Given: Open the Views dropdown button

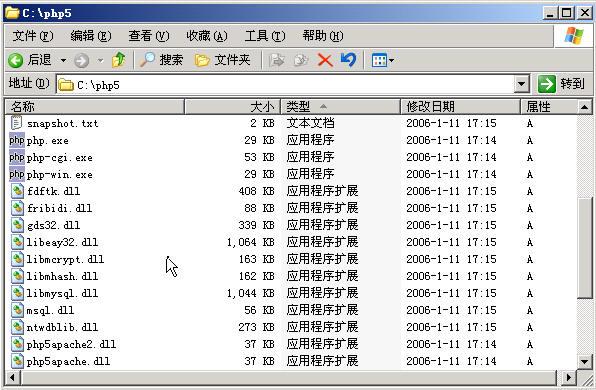Looking at the screenshot, I should 382,60.
